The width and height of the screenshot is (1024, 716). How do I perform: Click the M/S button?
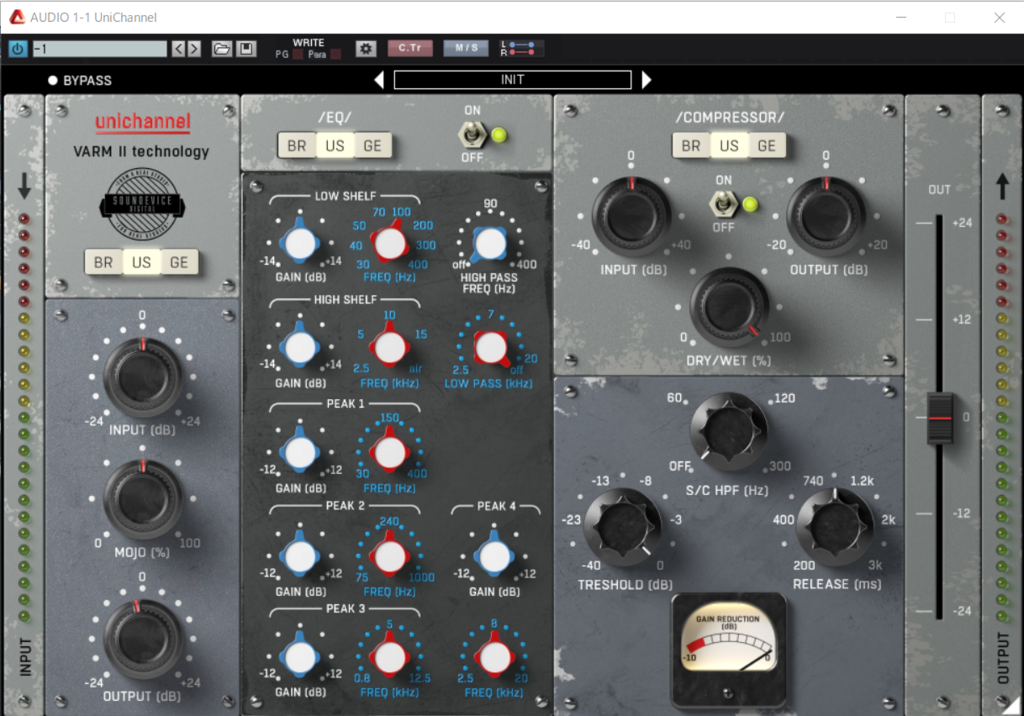tap(466, 48)
